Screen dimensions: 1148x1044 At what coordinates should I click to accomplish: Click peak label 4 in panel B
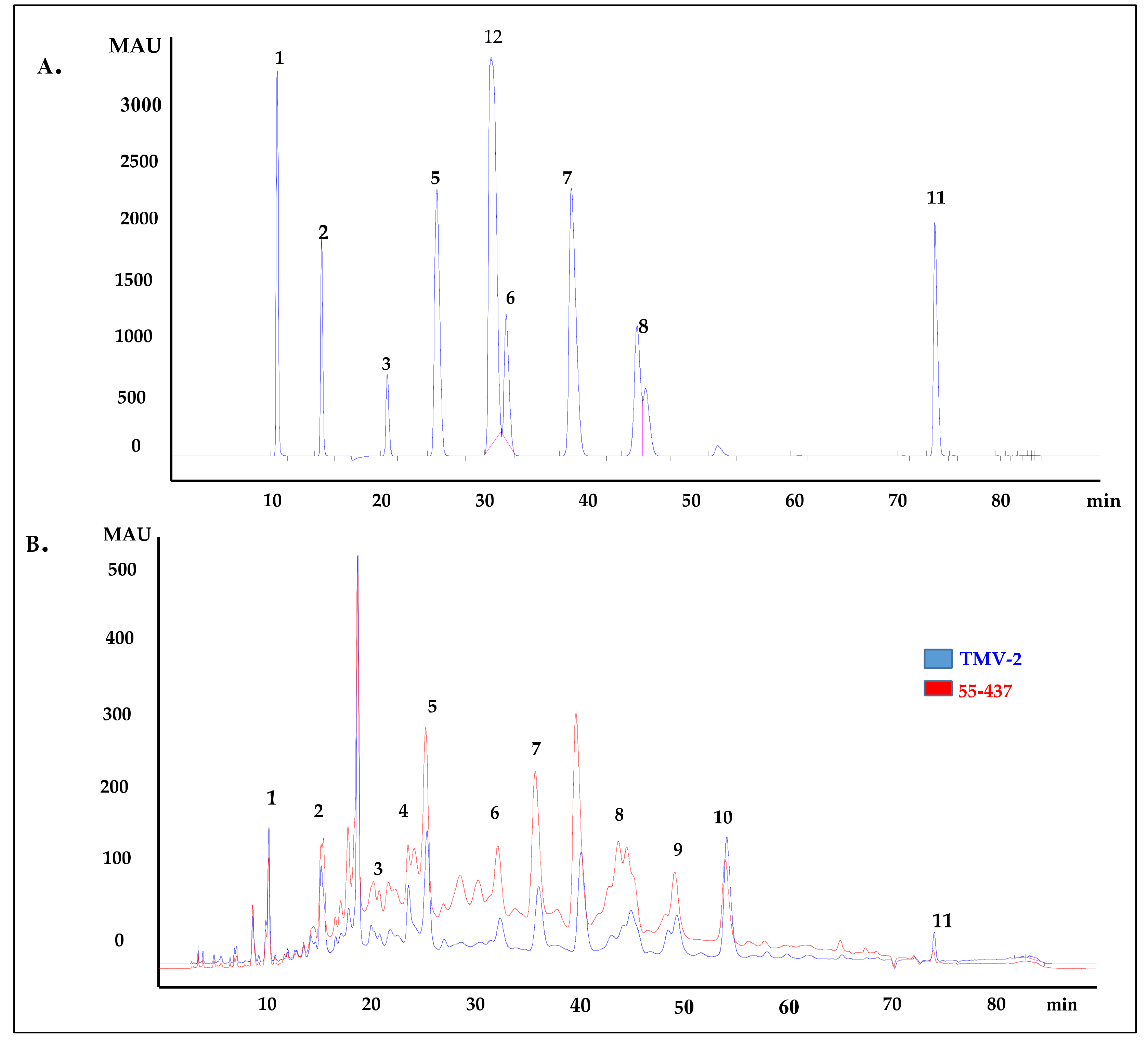tap(403, 811)
